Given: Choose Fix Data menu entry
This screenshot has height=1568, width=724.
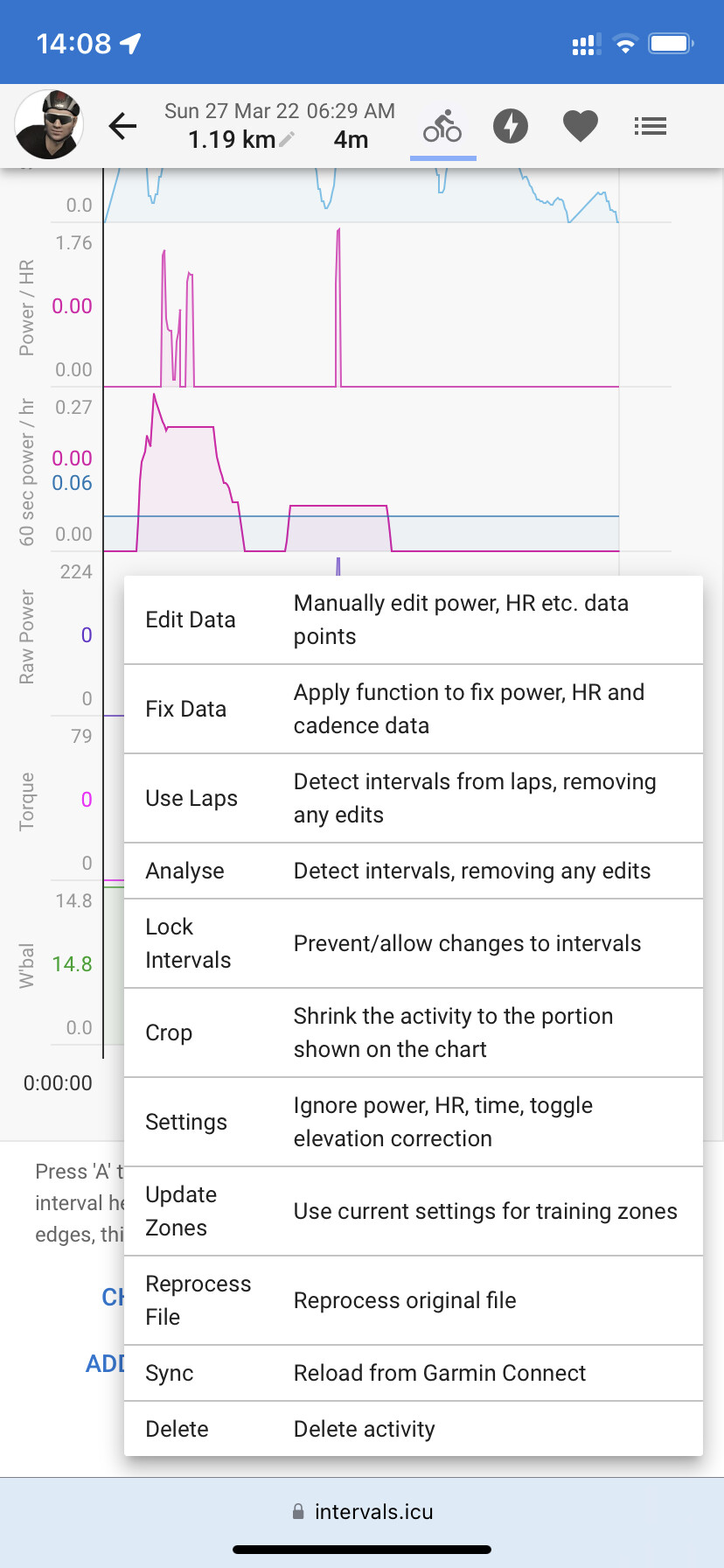Looking at the screenshot, I should (414, 709).
